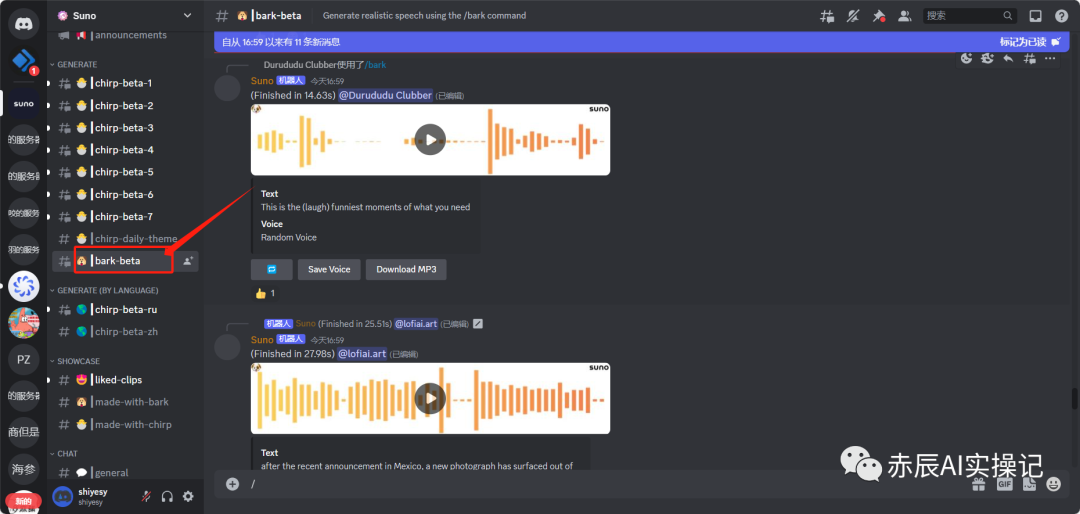This screenshot has width=1080, height=514.
Task: Toggle channel notification mute bell
Action: point(853,16)
